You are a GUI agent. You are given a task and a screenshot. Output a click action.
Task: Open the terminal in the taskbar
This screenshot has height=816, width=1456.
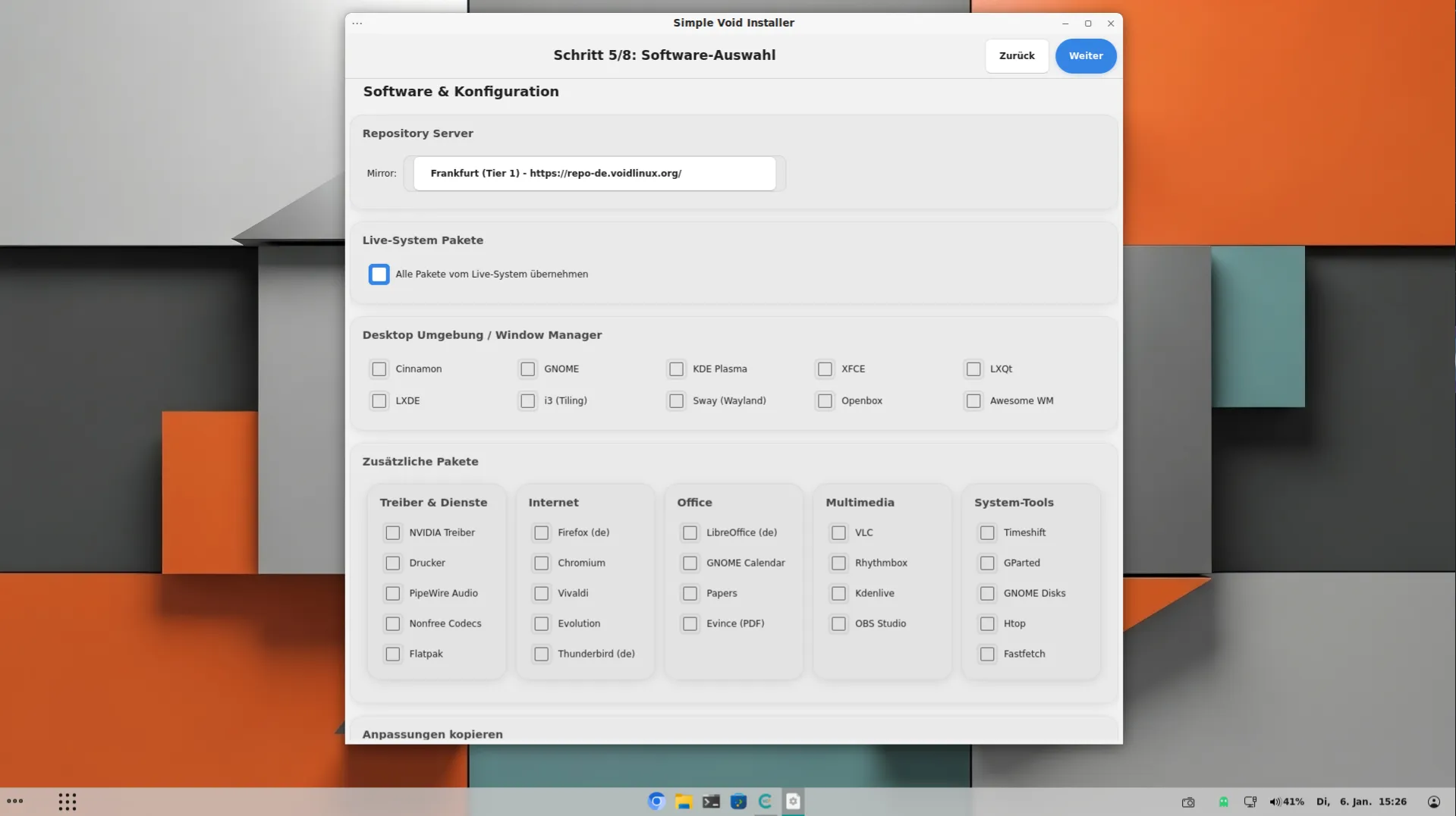click(711, 802)
